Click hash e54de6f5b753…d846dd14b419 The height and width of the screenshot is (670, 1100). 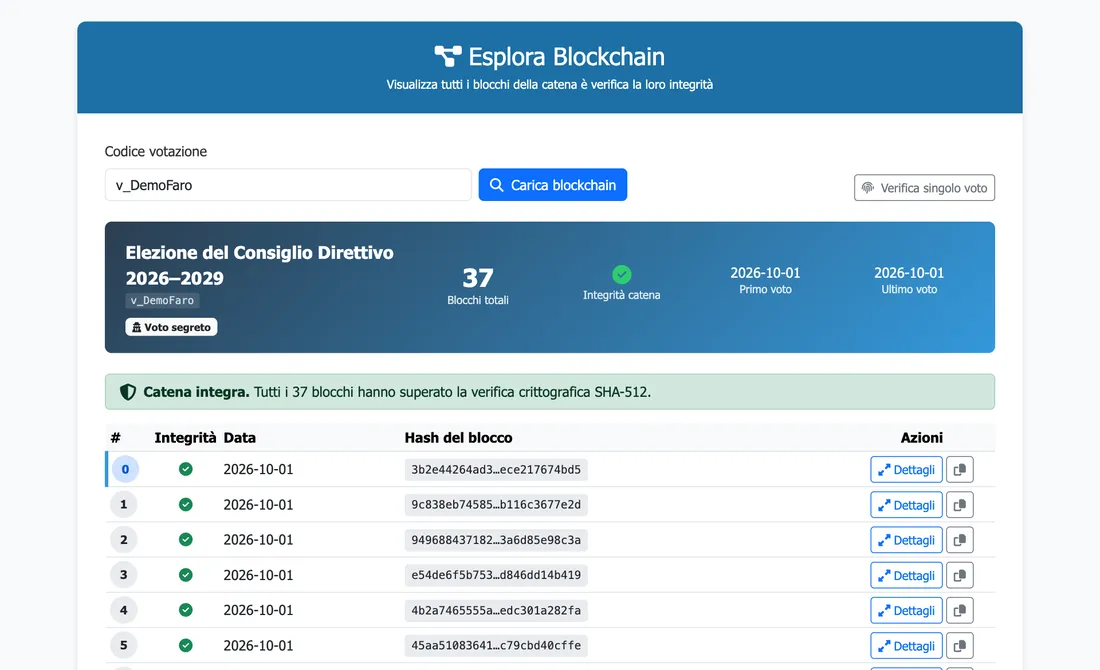(x=496, y=575)
